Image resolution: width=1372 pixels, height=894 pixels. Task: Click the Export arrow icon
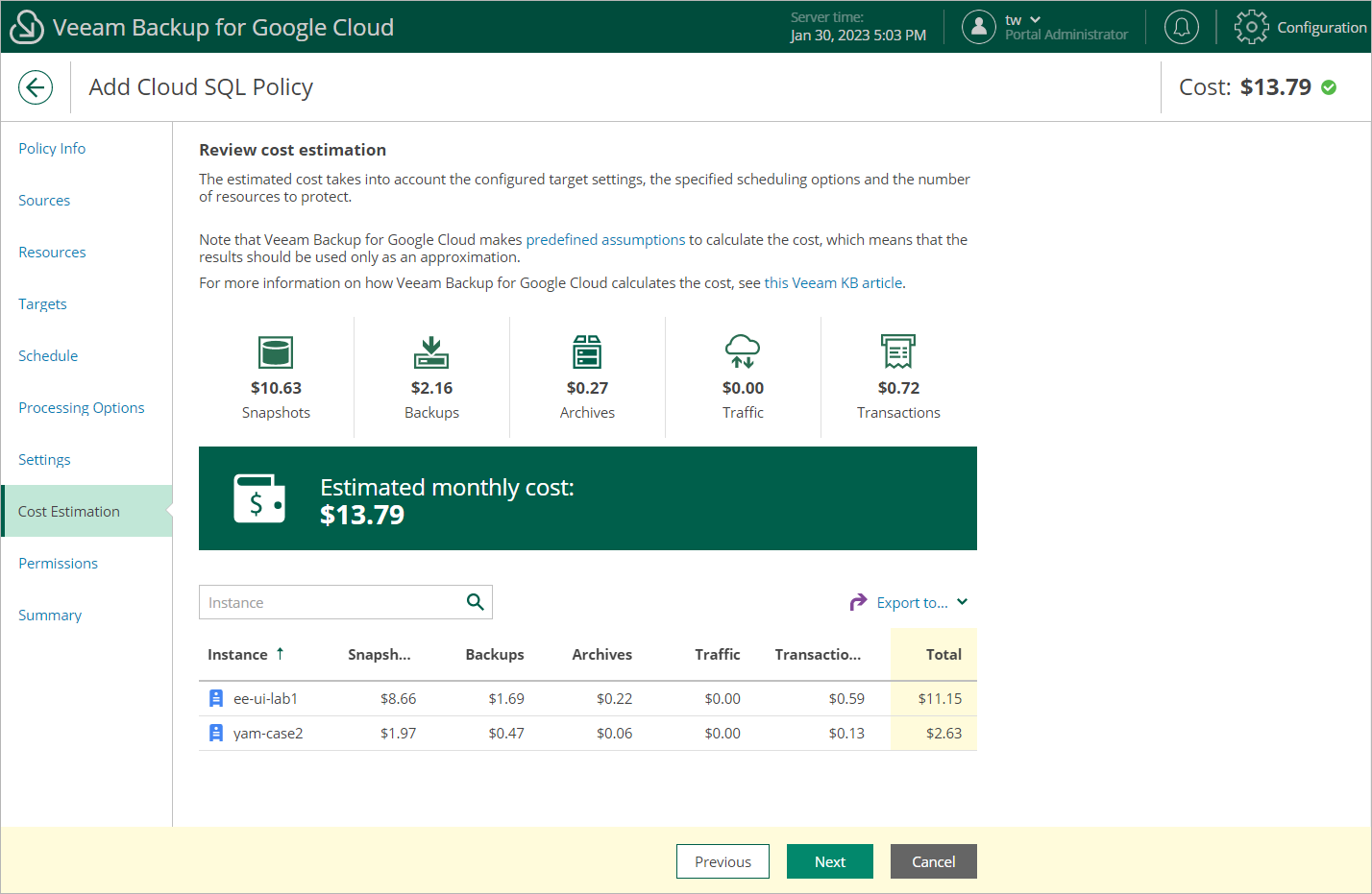[x=858, y=602]
